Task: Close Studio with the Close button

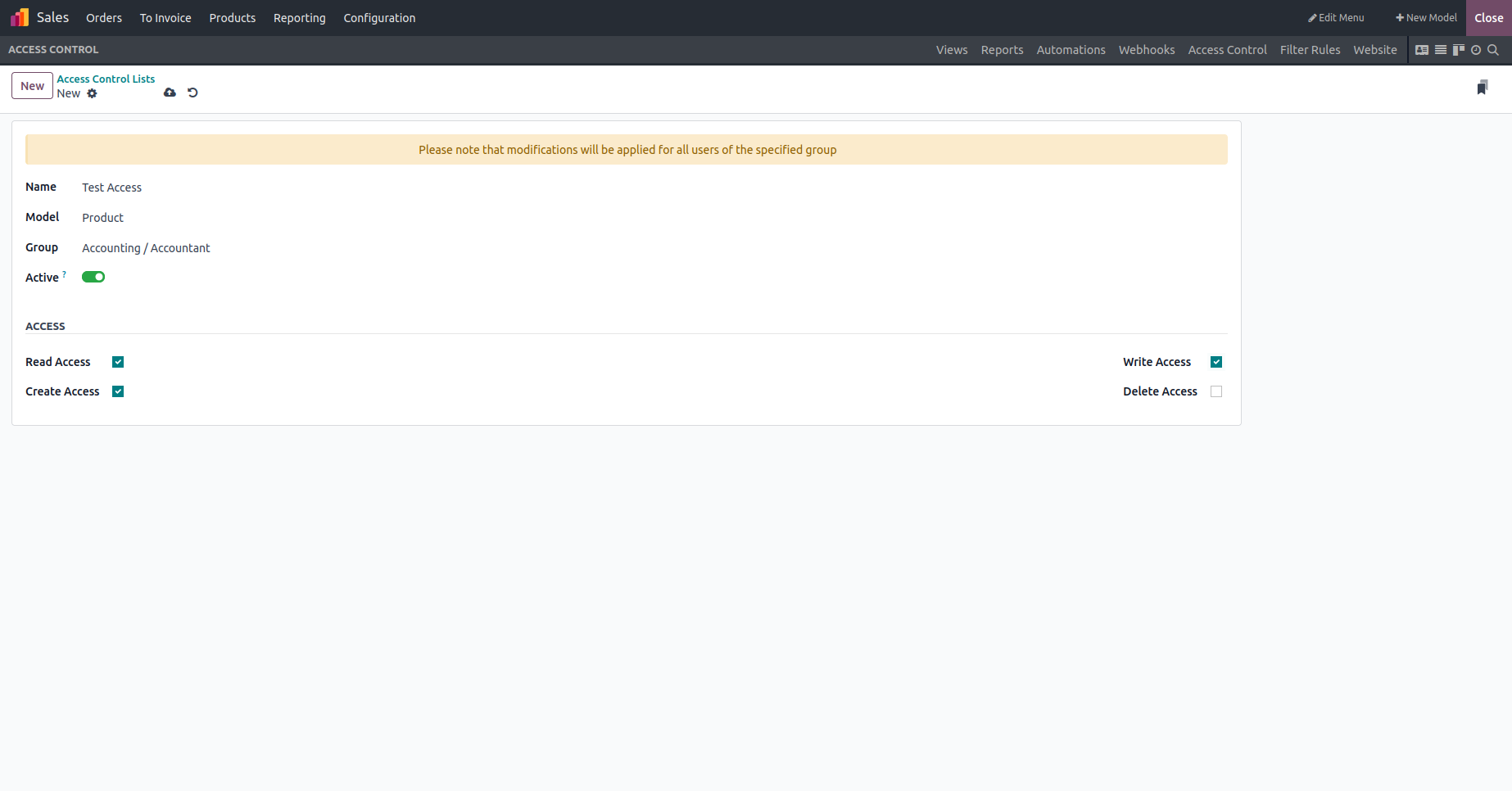Action: point(1488,18)
